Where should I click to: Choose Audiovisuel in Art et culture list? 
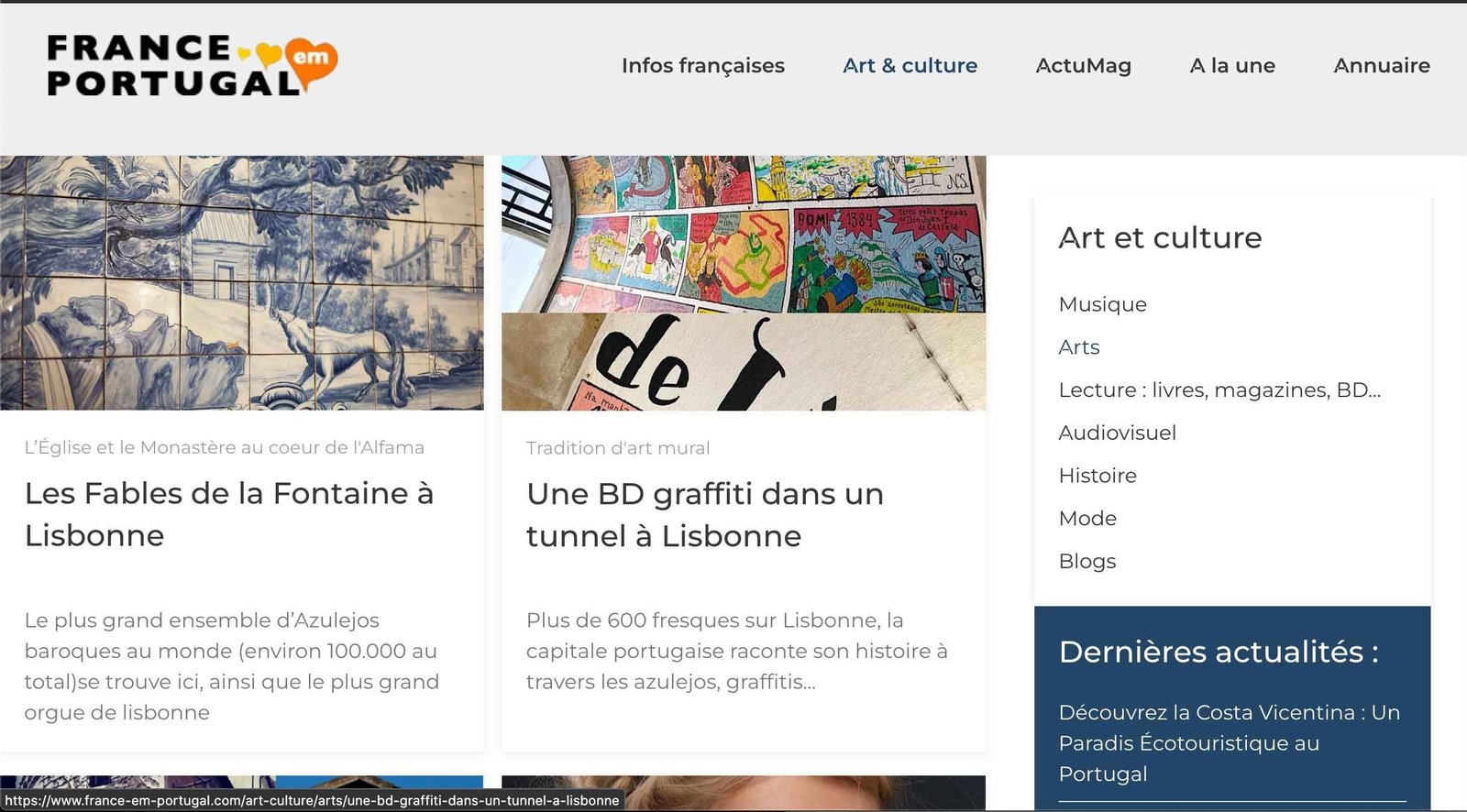1117,433
